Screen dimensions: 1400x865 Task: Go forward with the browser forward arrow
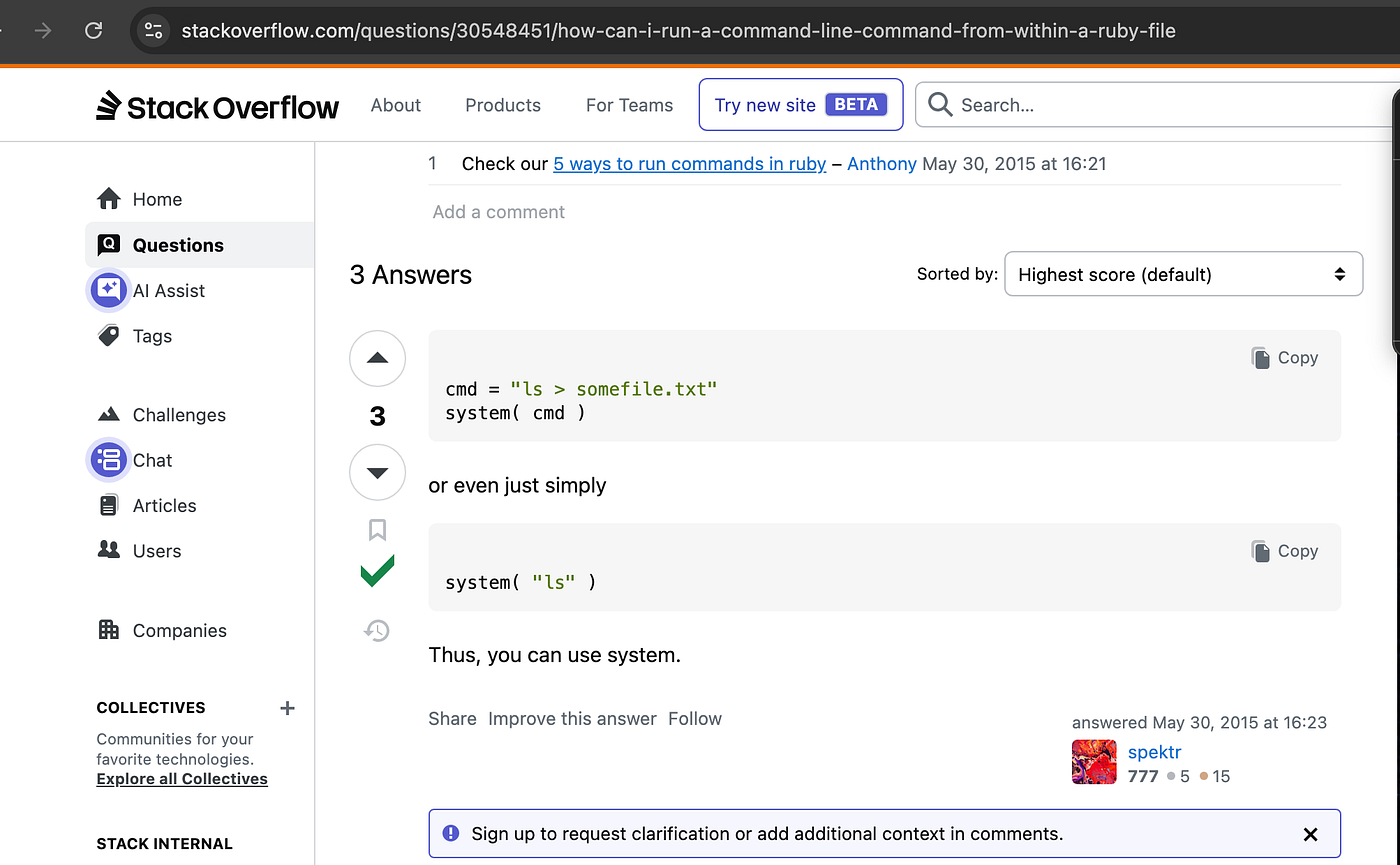[43, 30]
